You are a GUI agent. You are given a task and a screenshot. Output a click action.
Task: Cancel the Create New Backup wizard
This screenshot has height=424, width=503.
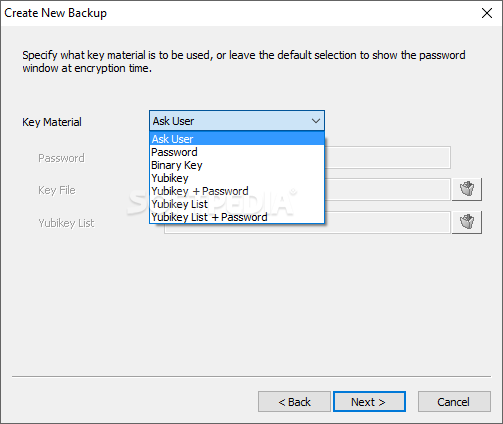click(x=454, y=402)
